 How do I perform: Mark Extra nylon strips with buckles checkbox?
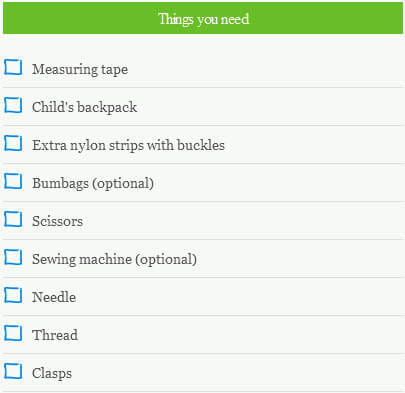[x=13, y=143]
